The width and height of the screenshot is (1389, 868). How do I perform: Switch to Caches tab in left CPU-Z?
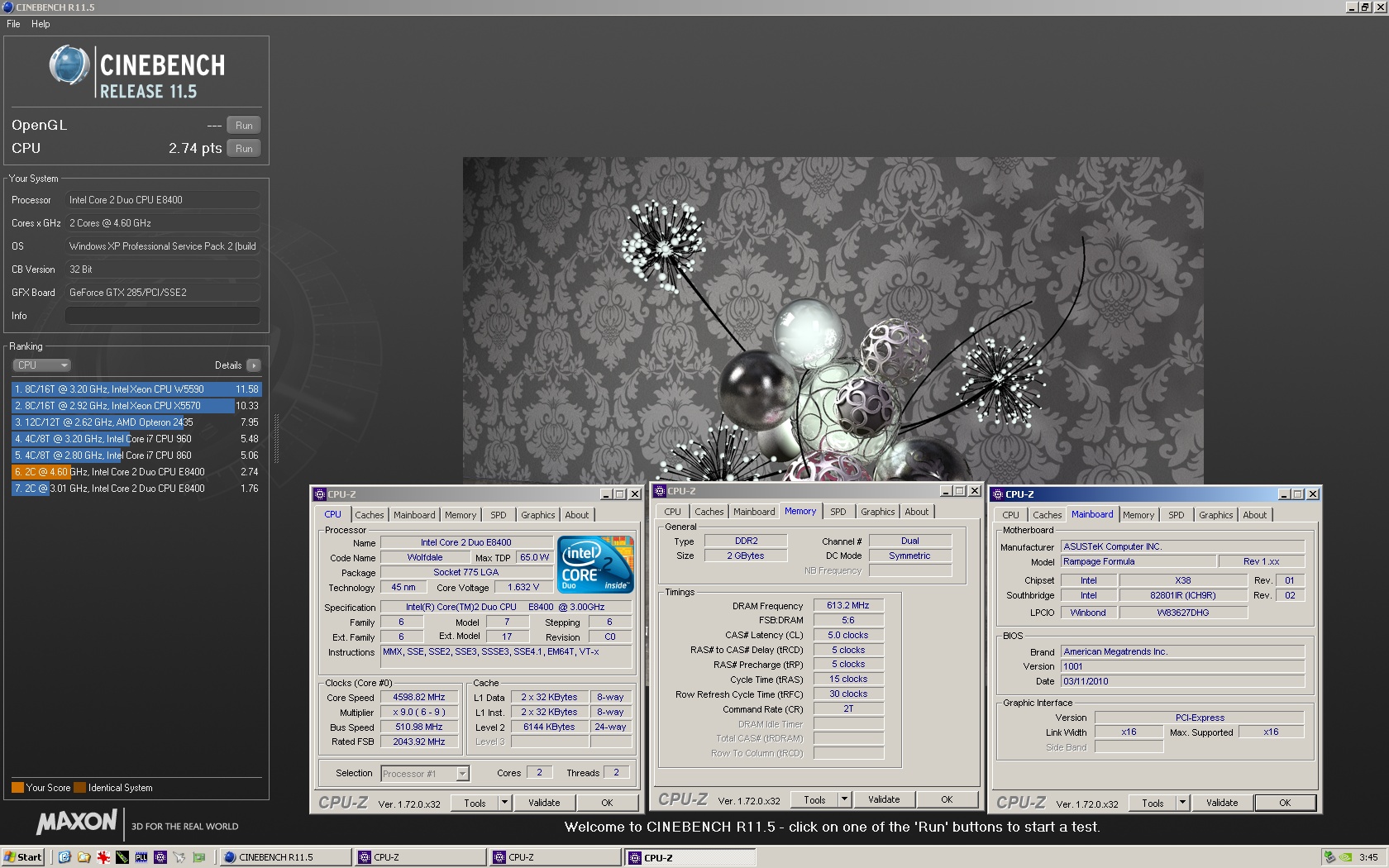click(x=369, y=515)
